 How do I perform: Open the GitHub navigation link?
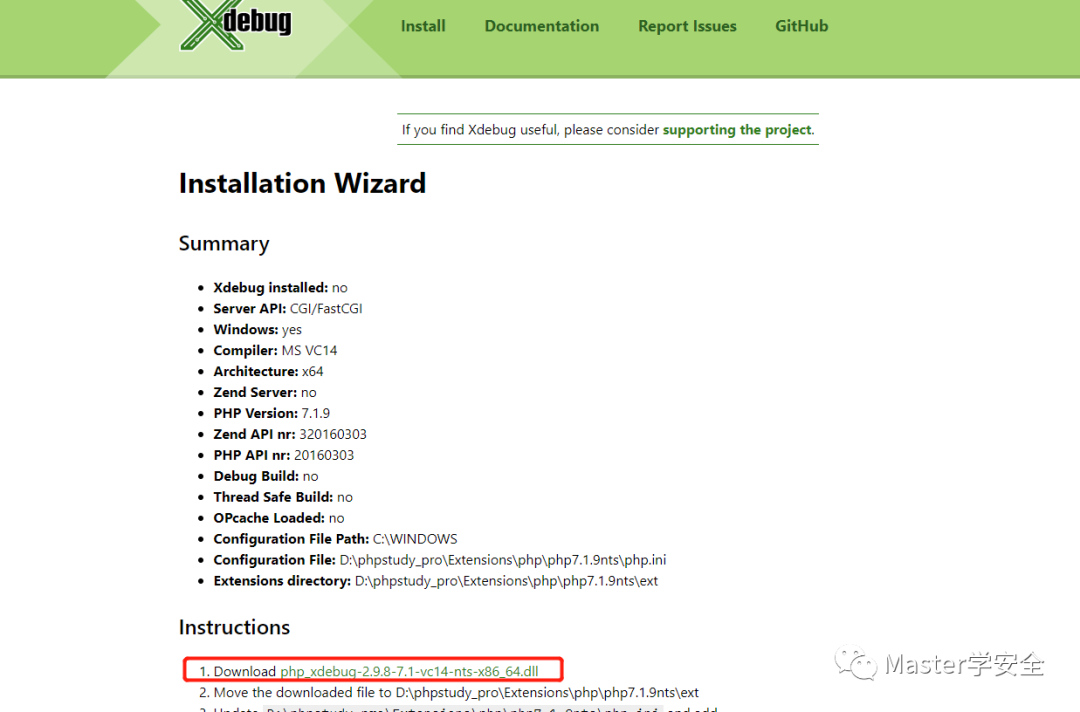801,26
